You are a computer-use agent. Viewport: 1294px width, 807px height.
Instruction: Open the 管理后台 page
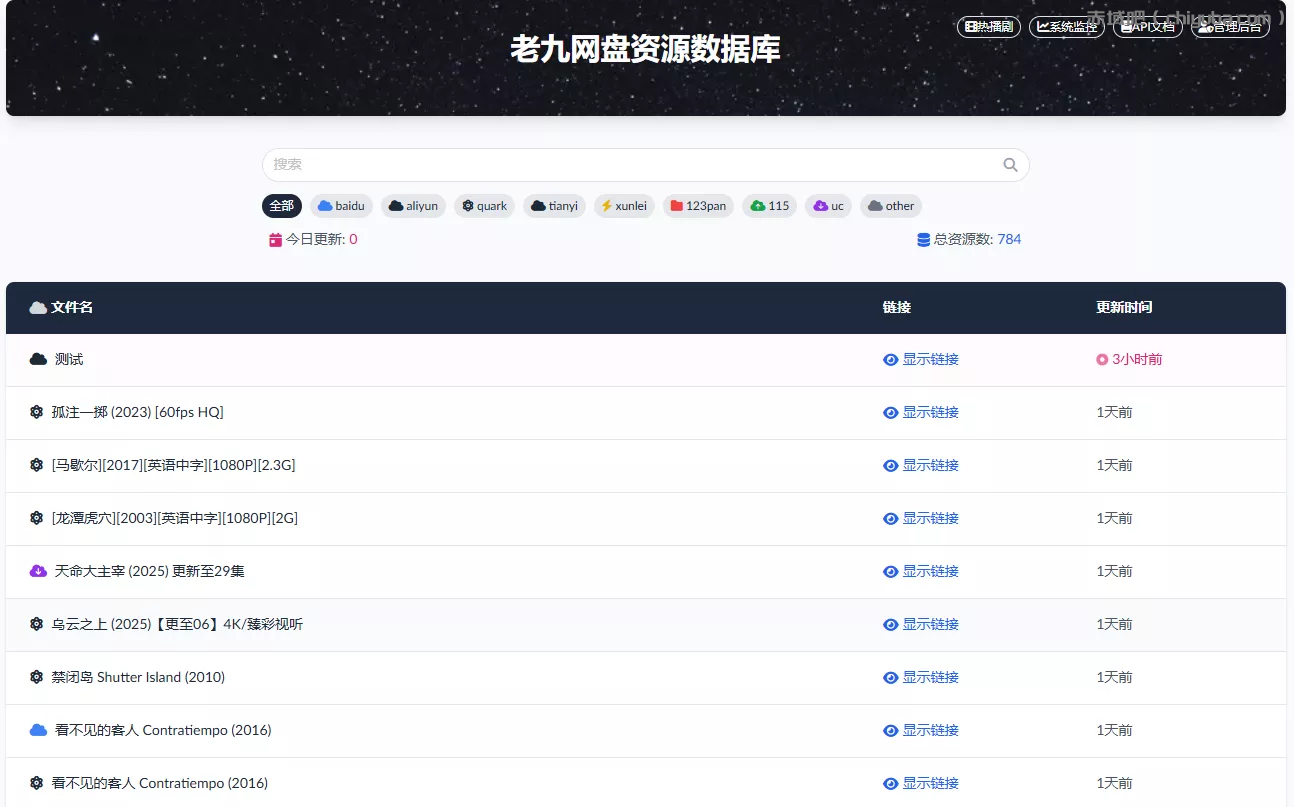click(1229, 27)
